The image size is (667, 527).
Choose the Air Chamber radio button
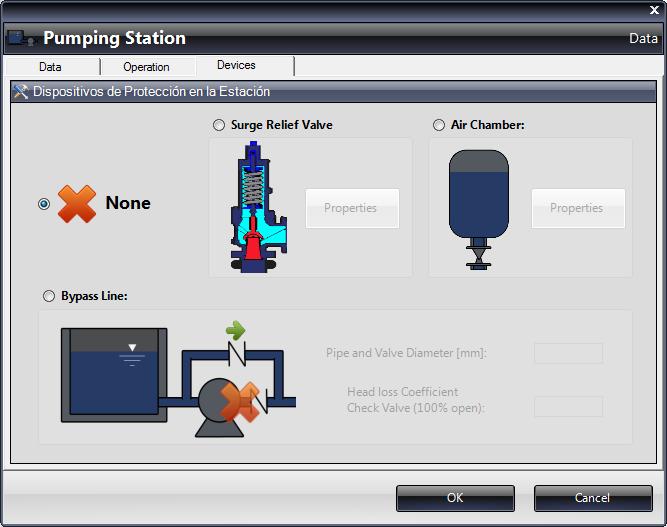point(439,126)
